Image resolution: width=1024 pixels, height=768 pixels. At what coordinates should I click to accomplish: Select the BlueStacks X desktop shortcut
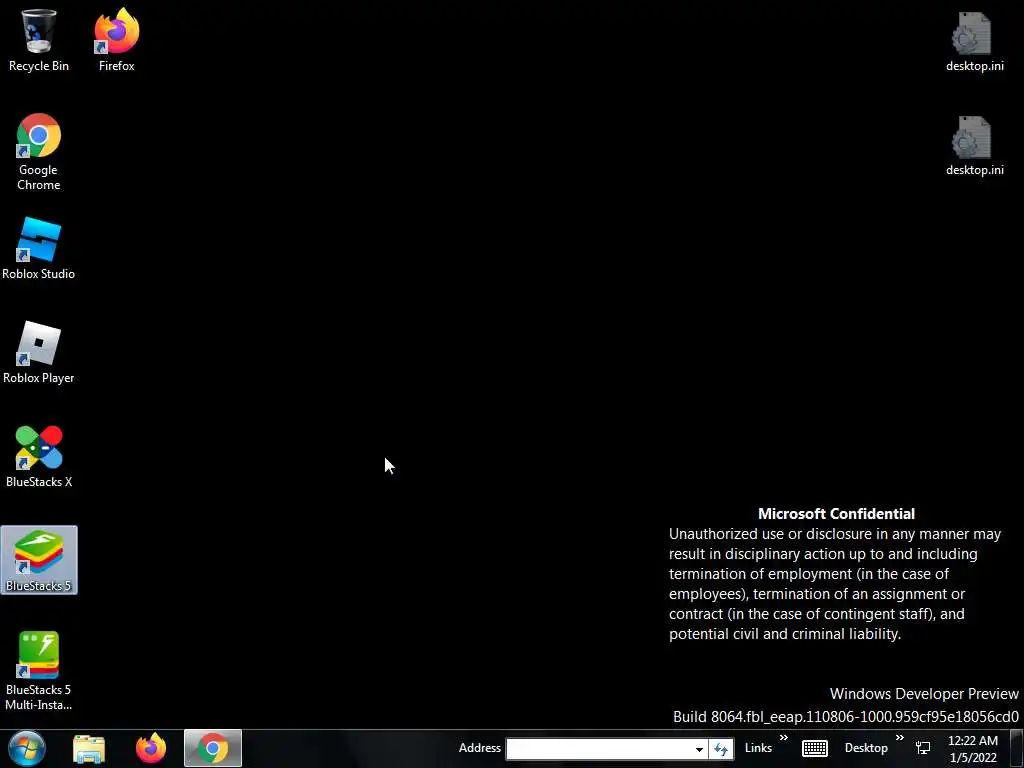tap(39, 456)
